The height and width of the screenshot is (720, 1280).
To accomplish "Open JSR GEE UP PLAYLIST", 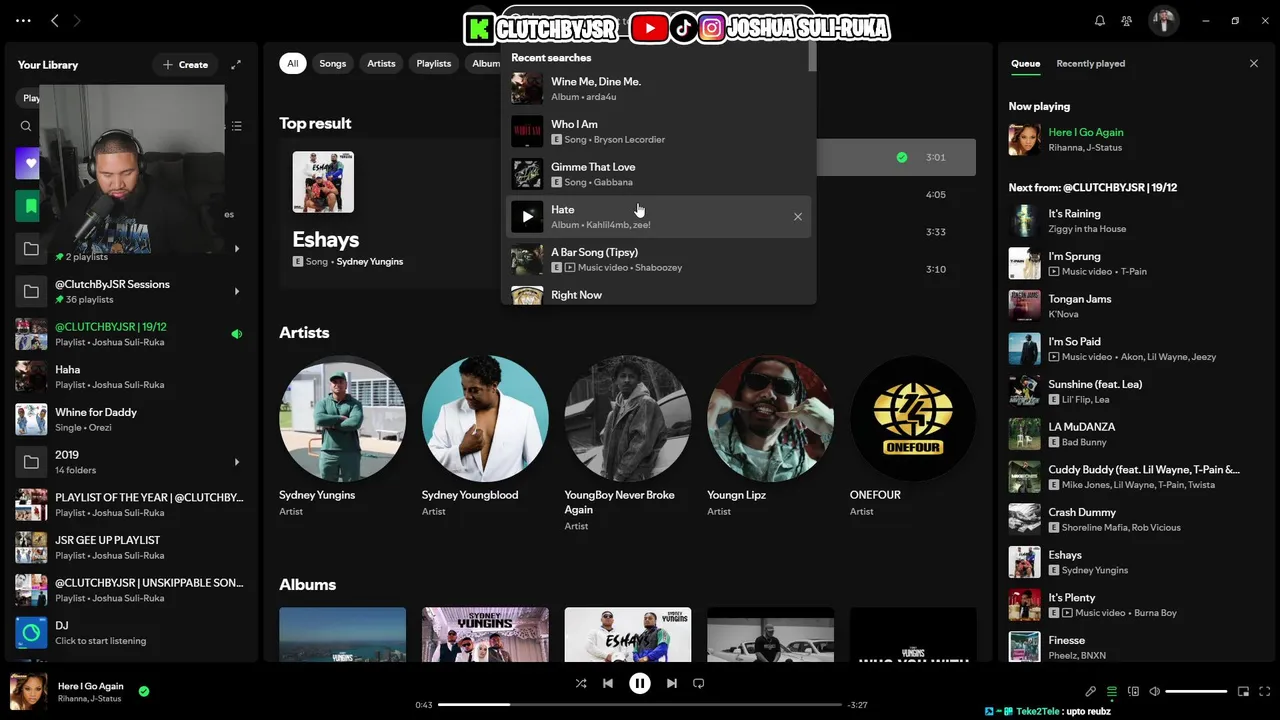I will click(130, 548).
